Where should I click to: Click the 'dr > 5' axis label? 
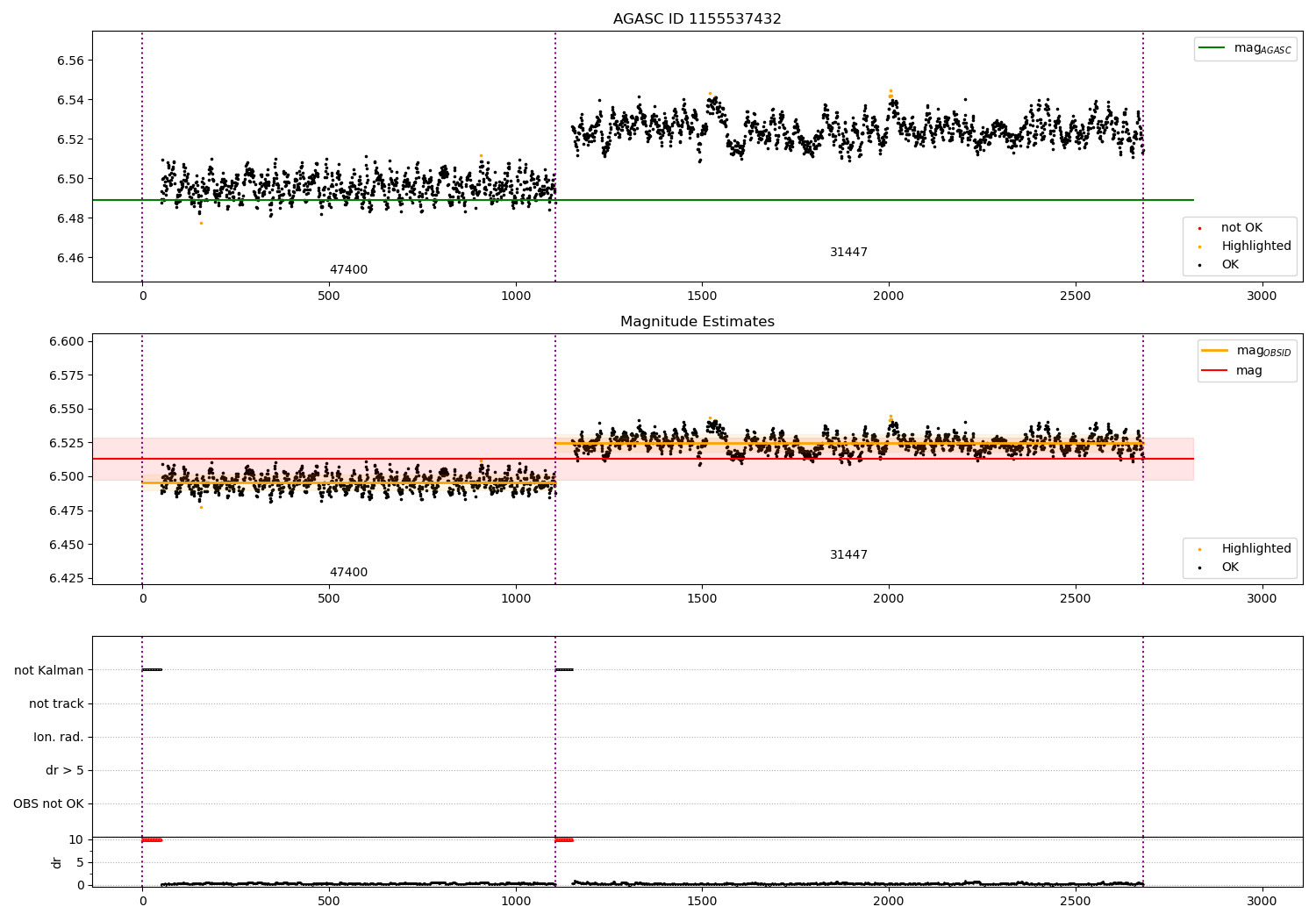(65, 770)
